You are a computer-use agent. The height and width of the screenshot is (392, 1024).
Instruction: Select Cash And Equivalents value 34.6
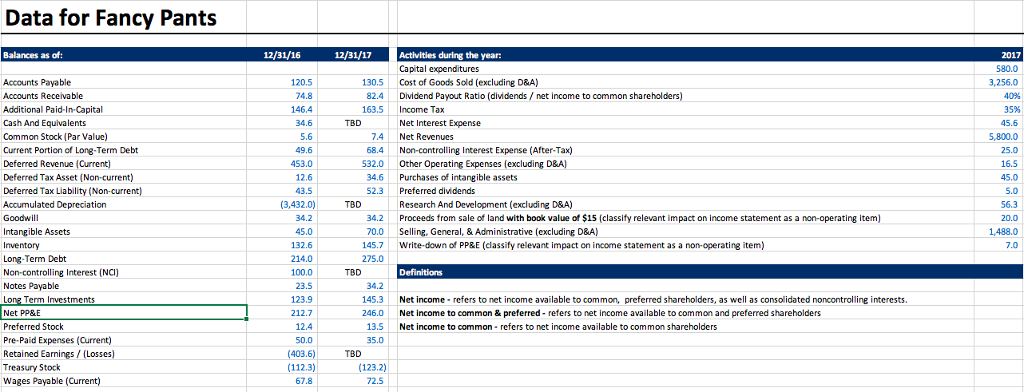282,123
